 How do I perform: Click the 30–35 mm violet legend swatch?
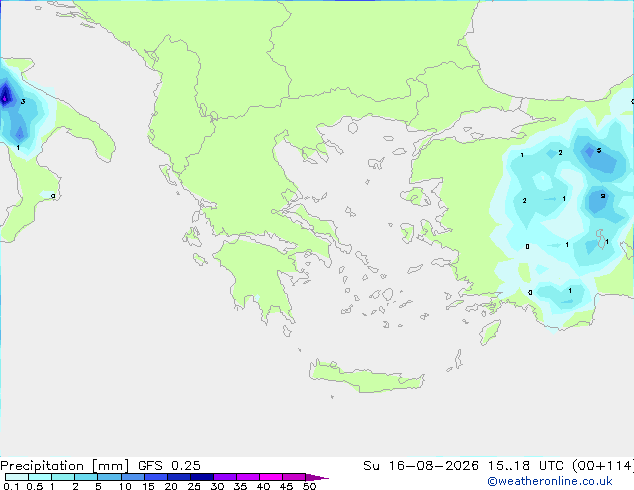coord(225,477)
